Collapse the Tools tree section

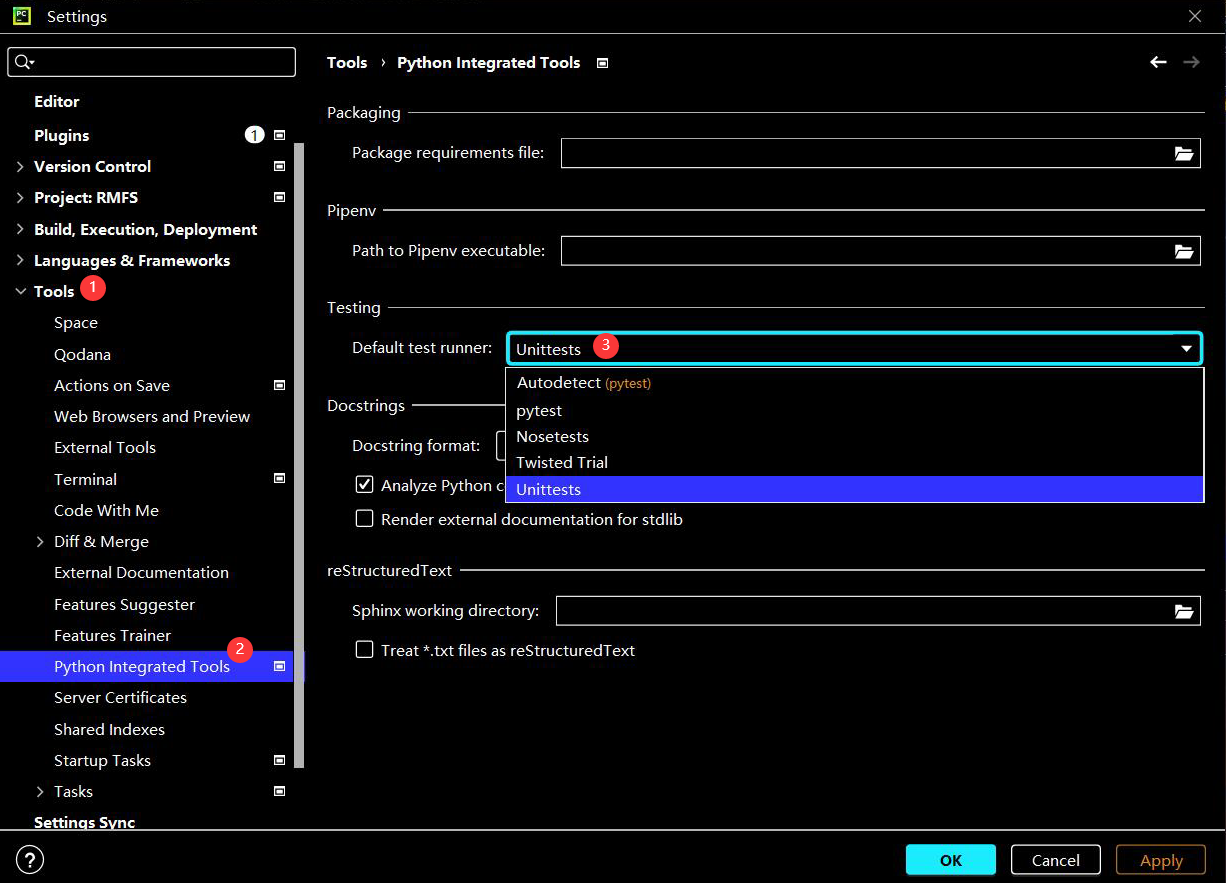[20, 292]
